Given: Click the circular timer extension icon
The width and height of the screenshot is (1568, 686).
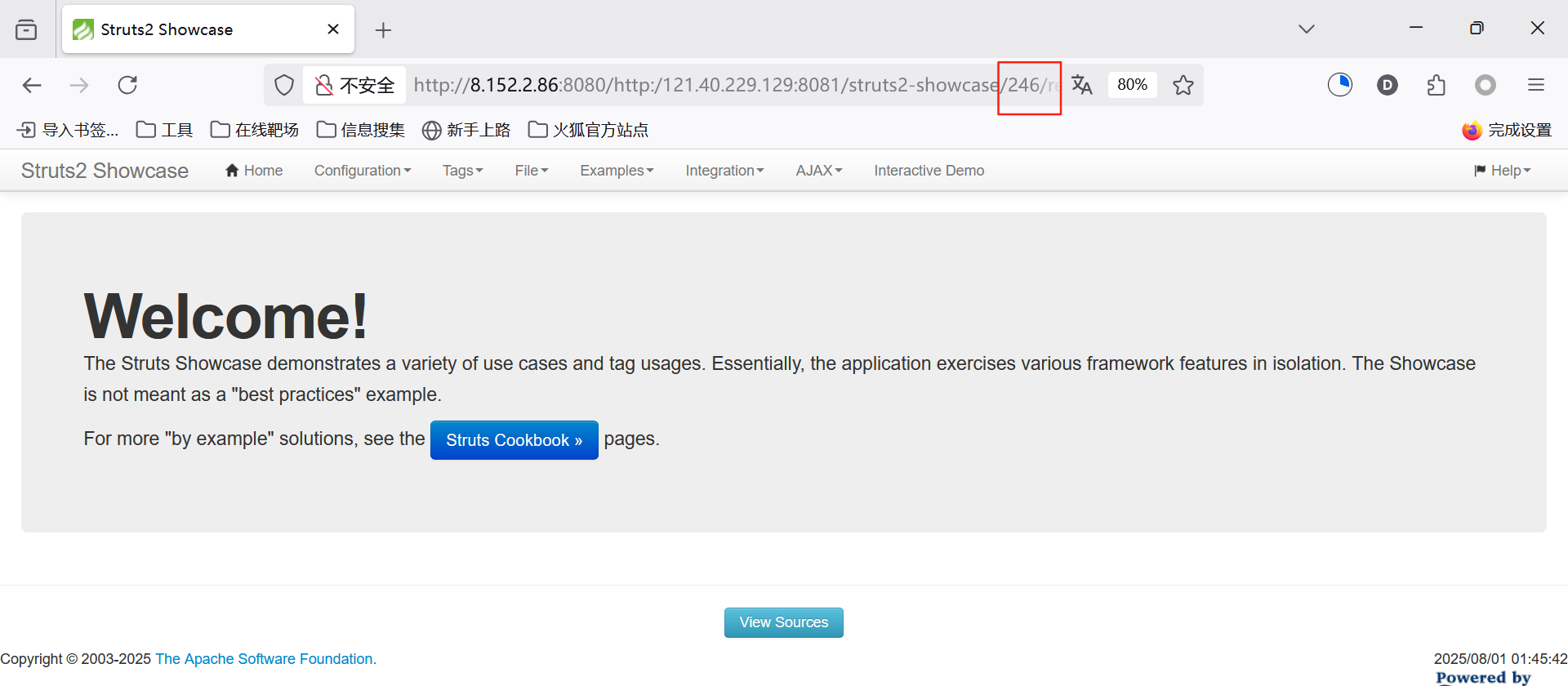Looking at the screenshot, I should pos(1340,84).
